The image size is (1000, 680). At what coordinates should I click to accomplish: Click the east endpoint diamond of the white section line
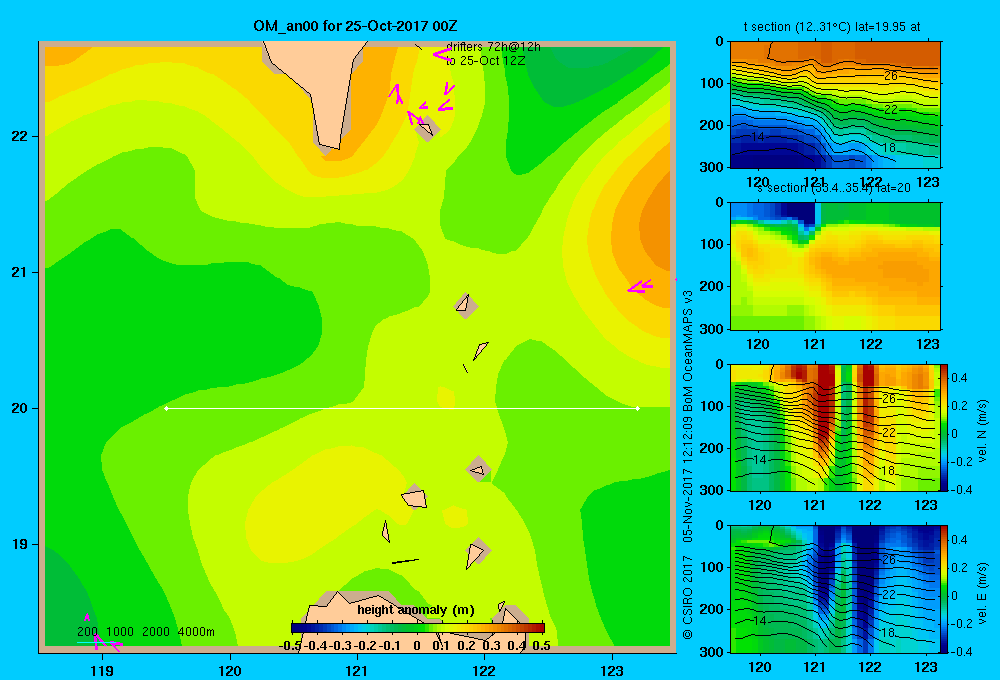click(x=637, y=408)
